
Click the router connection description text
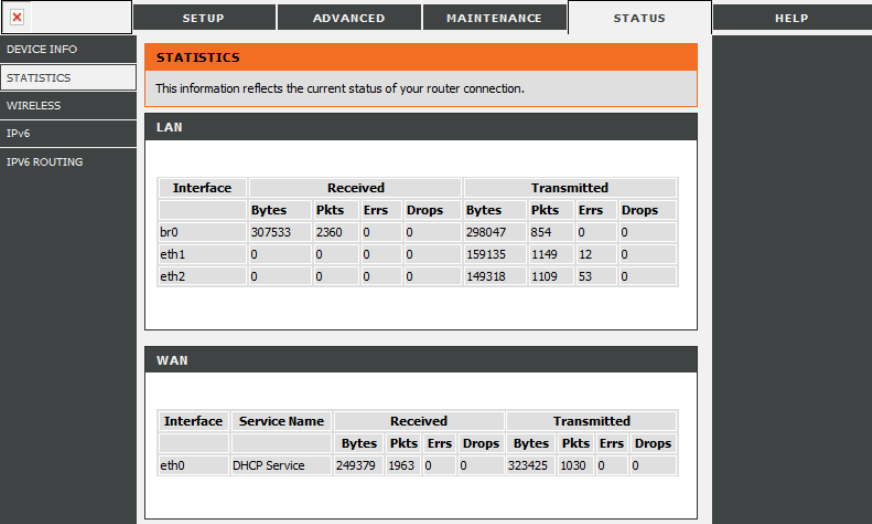pyautogui.click(x=340, y=88)
